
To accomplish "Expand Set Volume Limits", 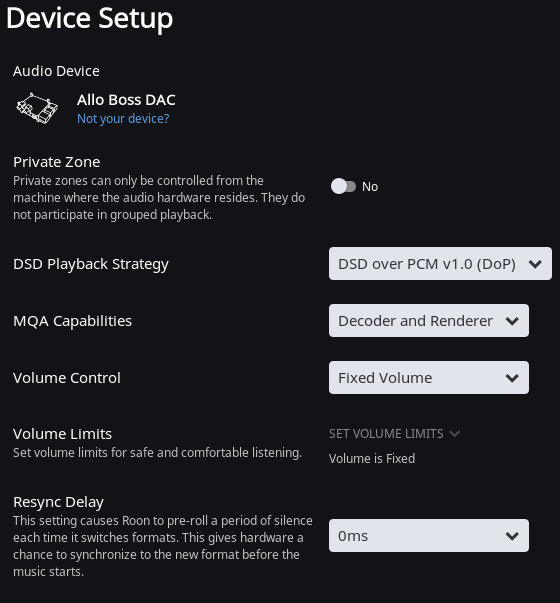I will tap(394, 434).
